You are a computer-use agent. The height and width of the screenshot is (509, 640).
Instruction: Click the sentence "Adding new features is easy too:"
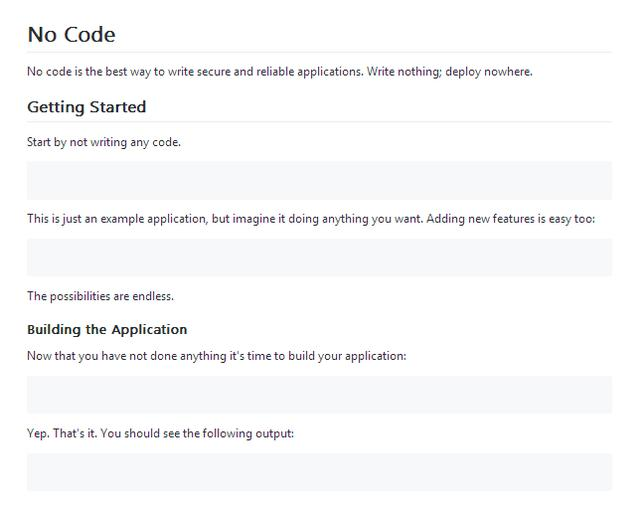[510, 219]
